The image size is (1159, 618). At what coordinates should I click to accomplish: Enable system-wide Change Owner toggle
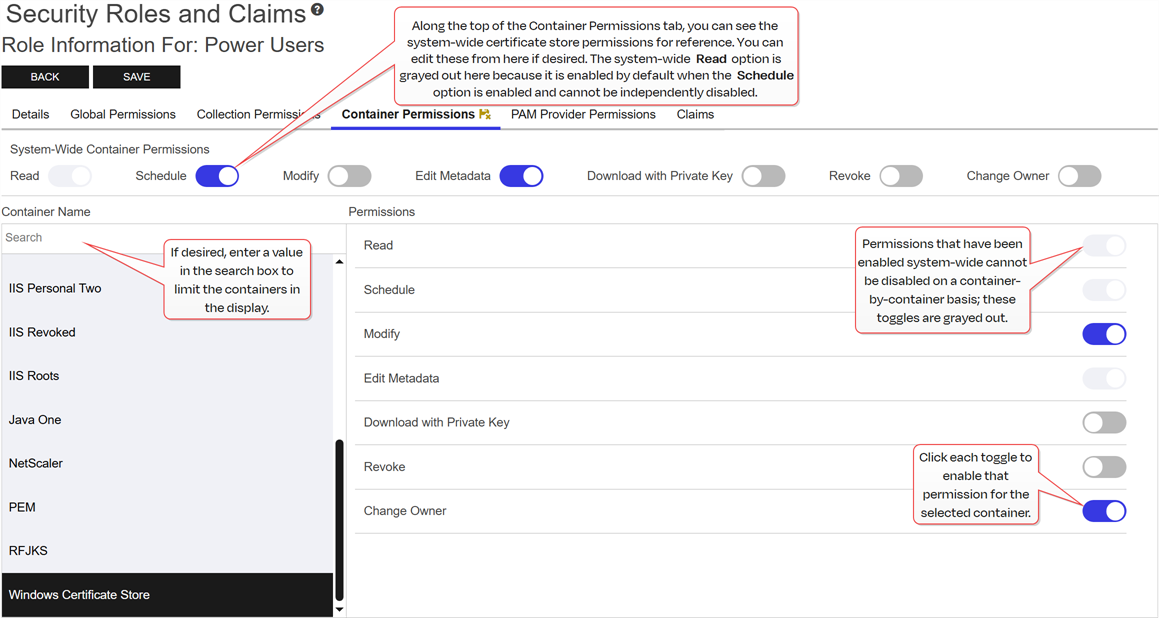point(1079,176)
